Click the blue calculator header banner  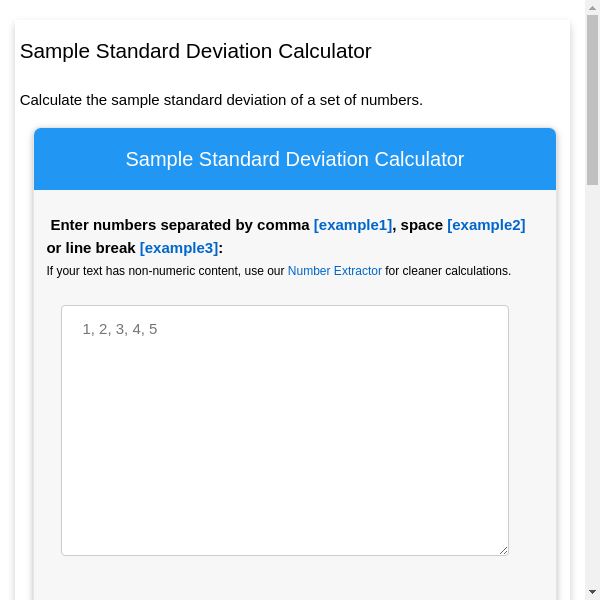[x=295, y=159]
